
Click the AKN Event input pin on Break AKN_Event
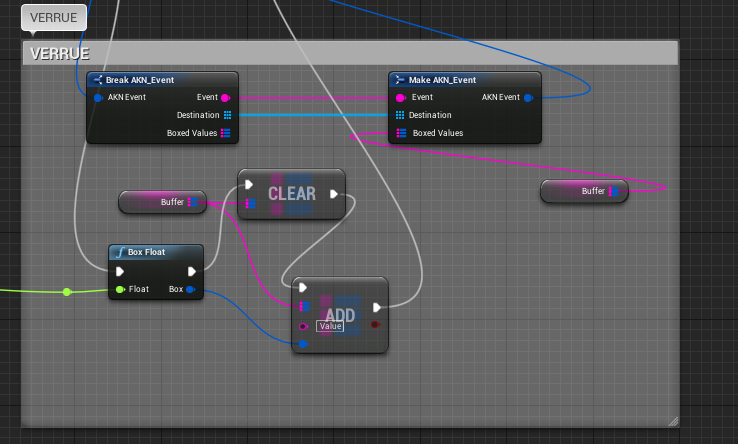98,98
